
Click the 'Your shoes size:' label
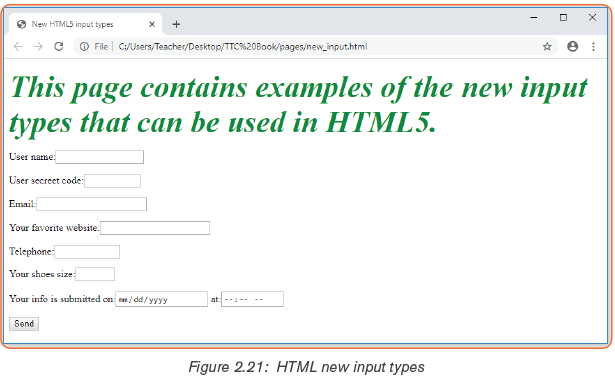(x=42, y=274)
